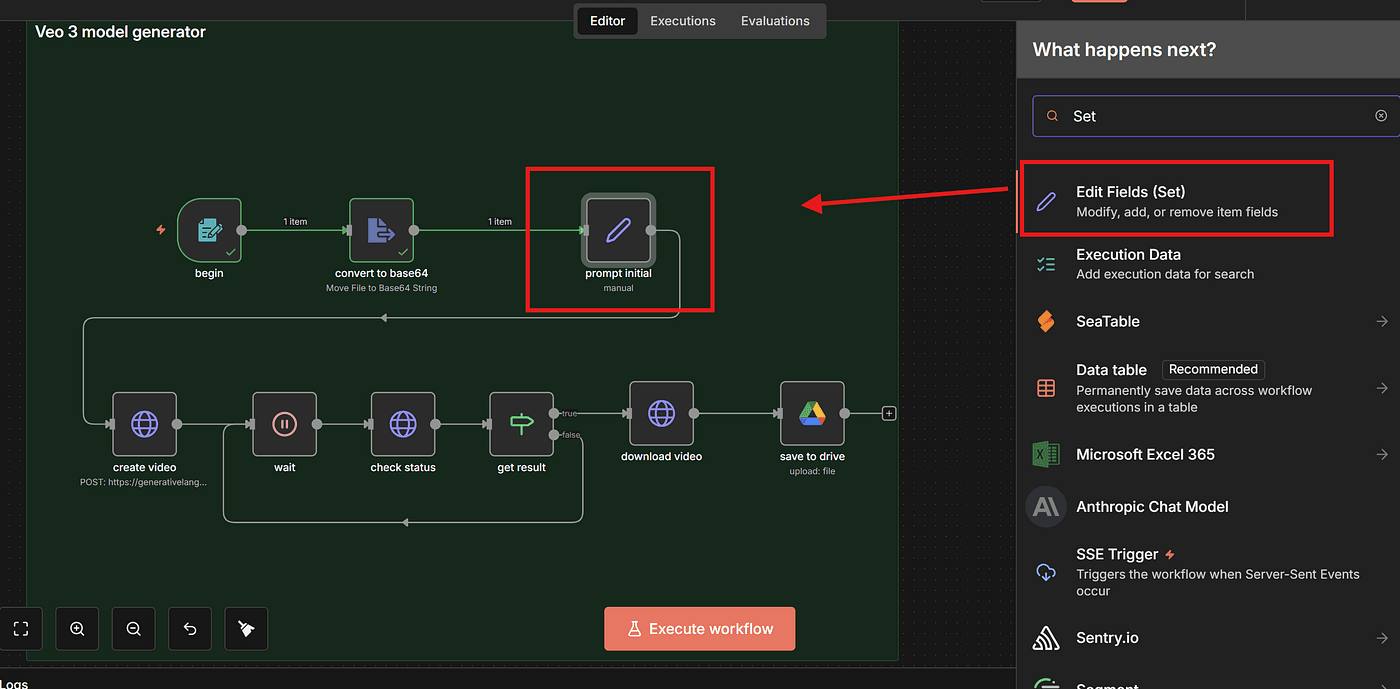Select the 'get result' If node
1400x689 pixels.
521,424
